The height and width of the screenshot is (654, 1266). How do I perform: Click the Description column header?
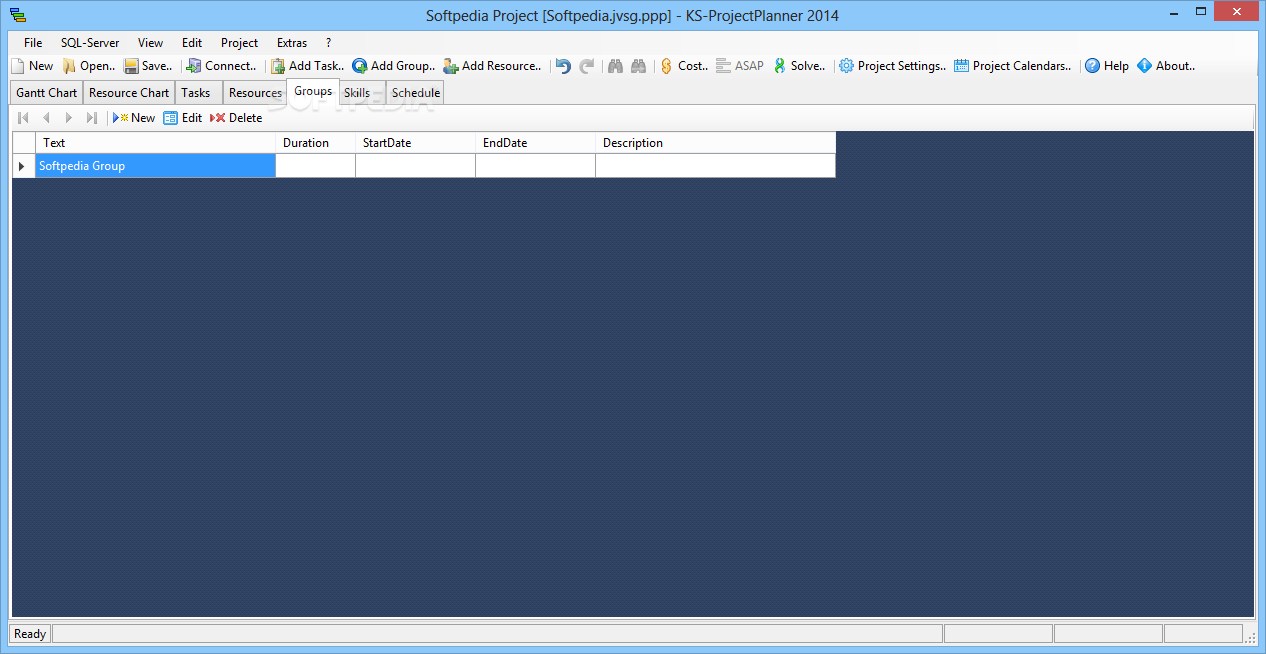pos(715,143)
